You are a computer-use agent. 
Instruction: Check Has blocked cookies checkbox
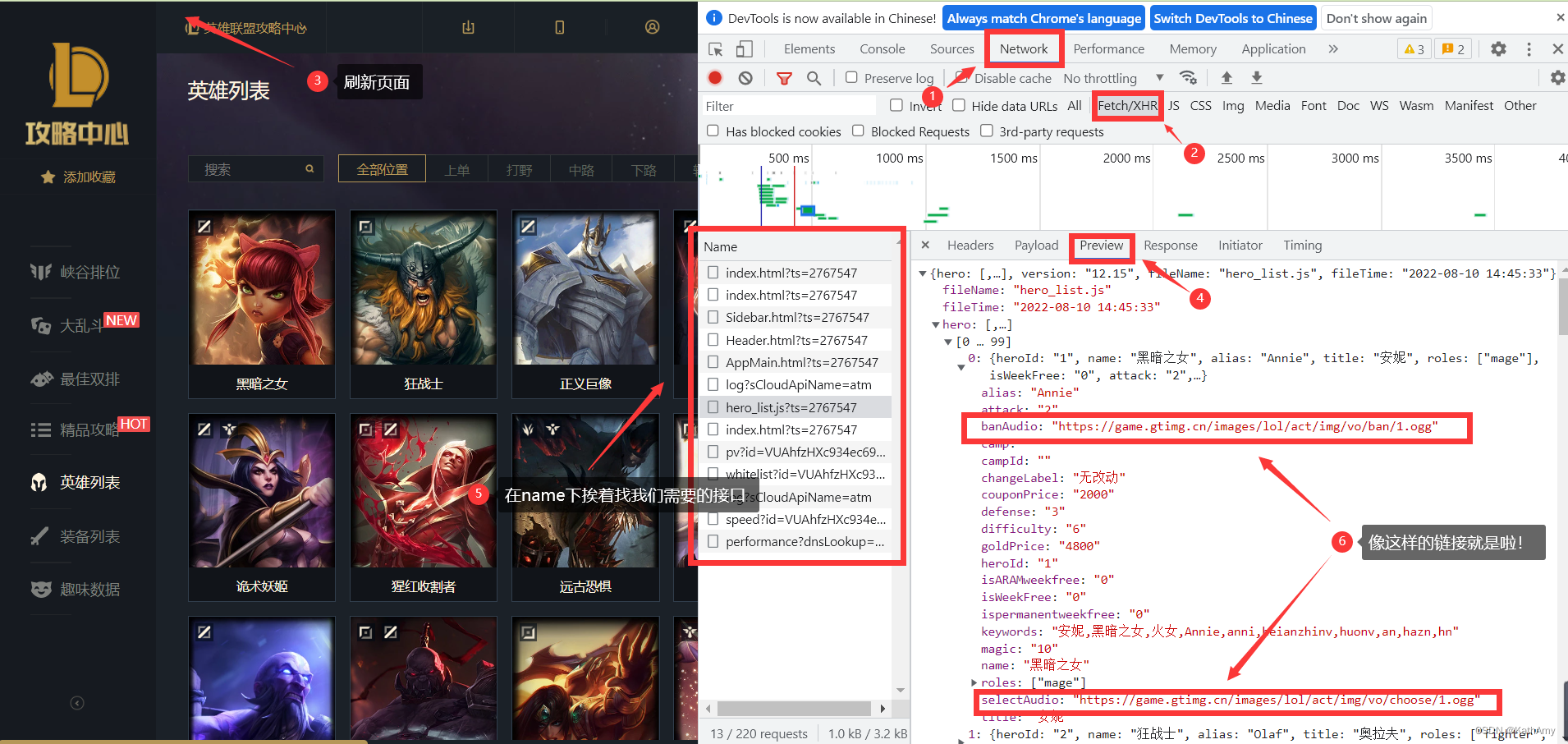pos(713,131)
